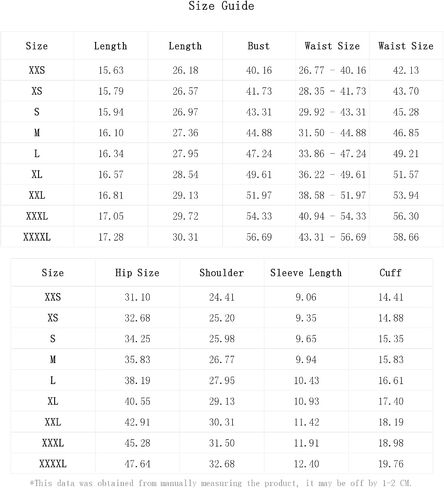Screen dimensions: 444x488
Task: Click the value 58.66
Action: 406,237
